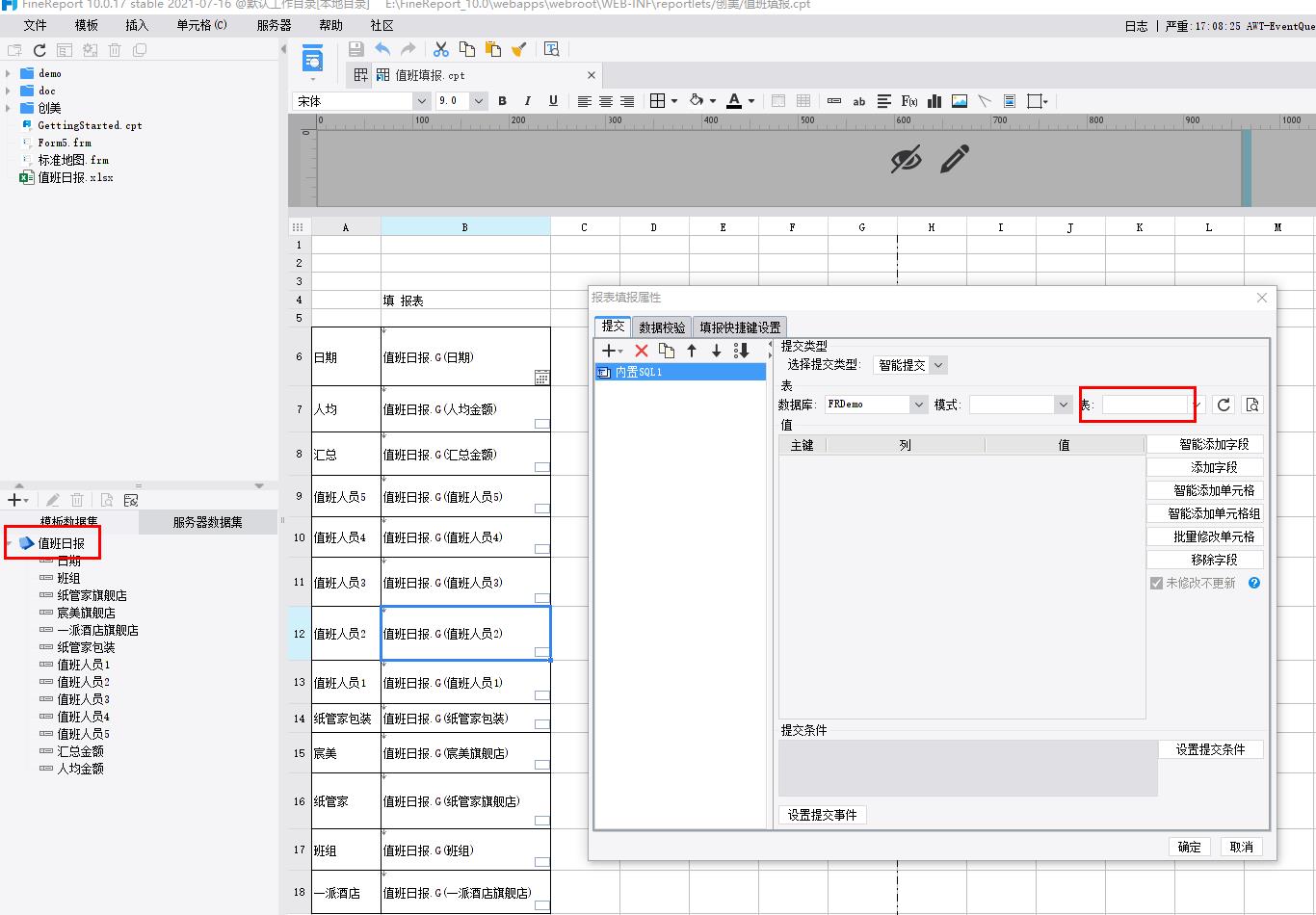The height and width of the screenshot is (915, 1316).
Task: Click the red X delete icon in the dialog
Action: tap(642, 351)
